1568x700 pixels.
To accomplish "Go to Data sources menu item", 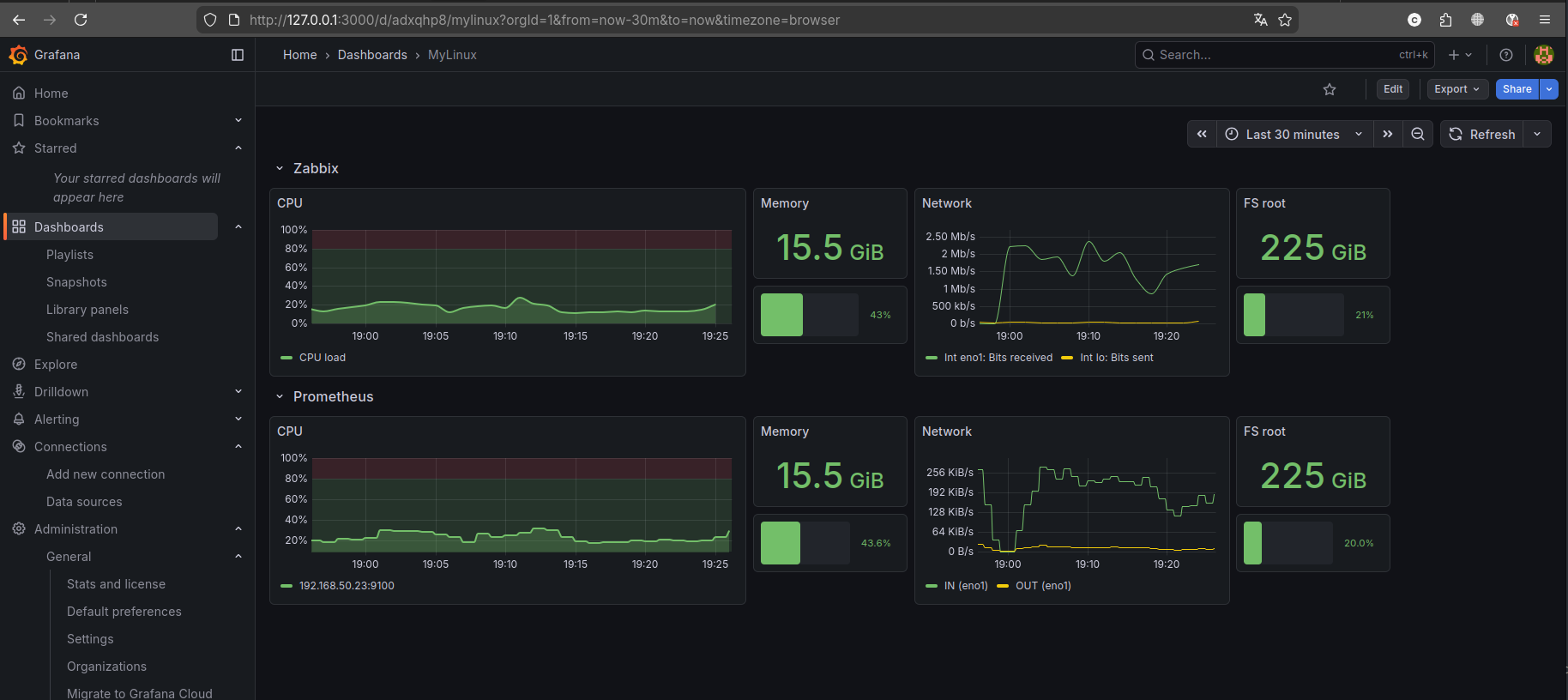I will point(84,502).
